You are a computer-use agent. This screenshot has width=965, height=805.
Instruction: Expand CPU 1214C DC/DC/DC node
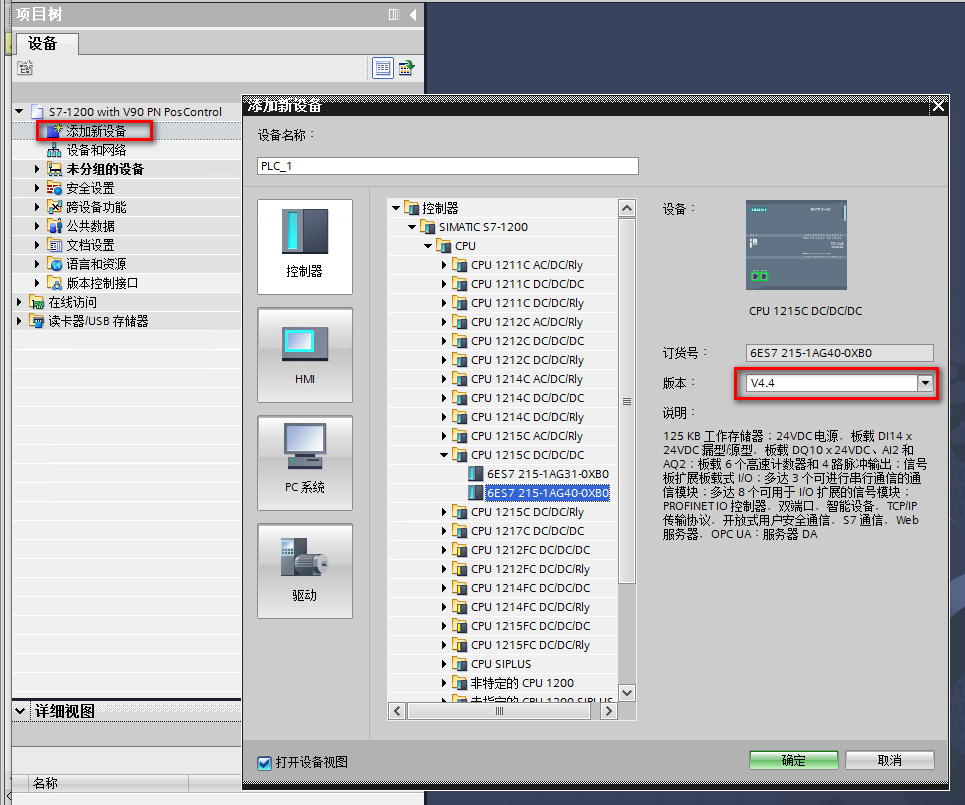pyautogui.click(x=444, y=398)
